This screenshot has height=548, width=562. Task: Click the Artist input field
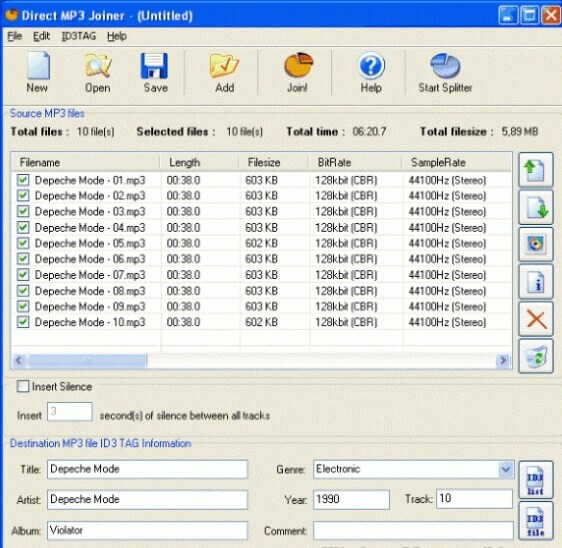pos(147,500)
